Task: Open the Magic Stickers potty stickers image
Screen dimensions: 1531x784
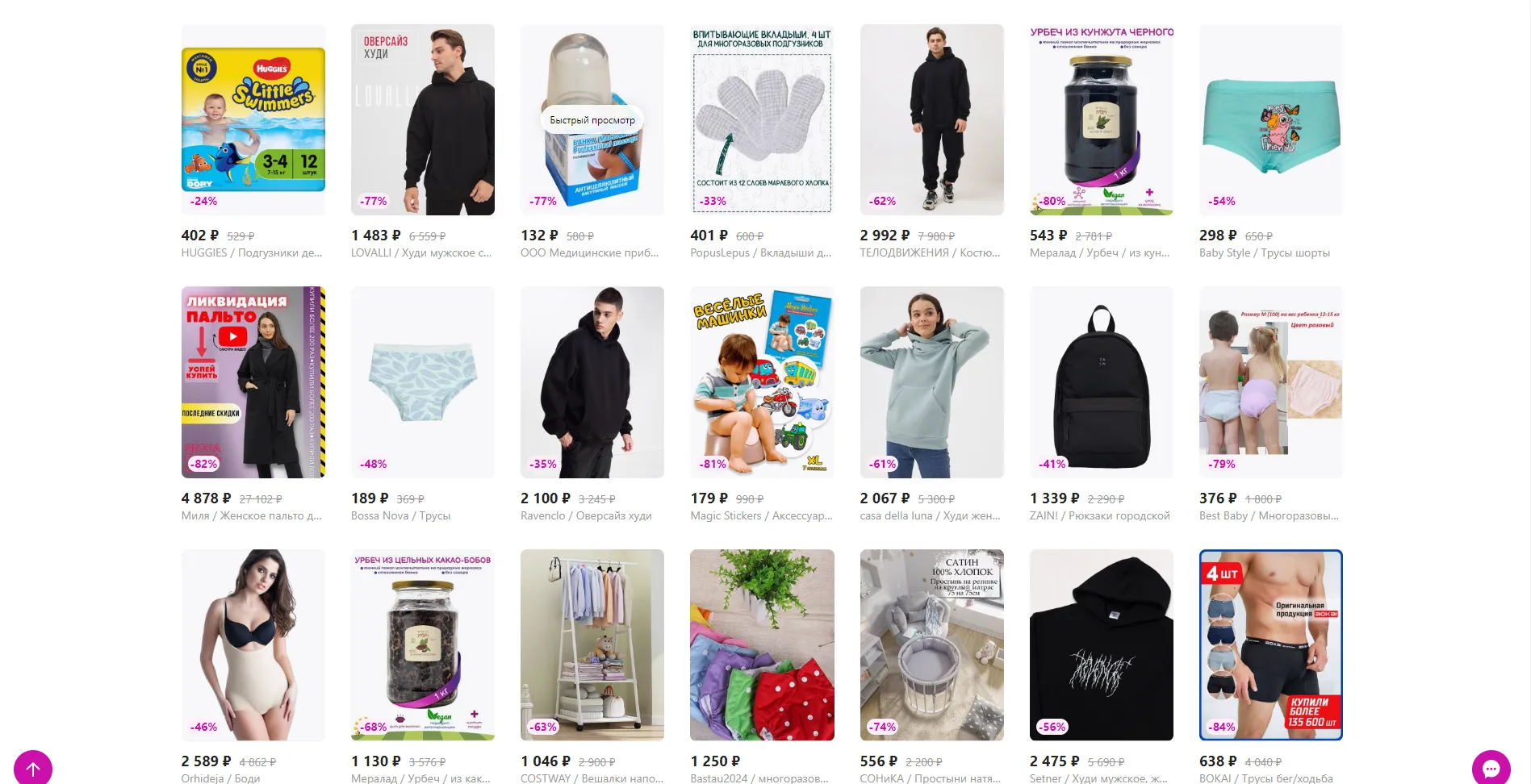Action: point(762,382)
